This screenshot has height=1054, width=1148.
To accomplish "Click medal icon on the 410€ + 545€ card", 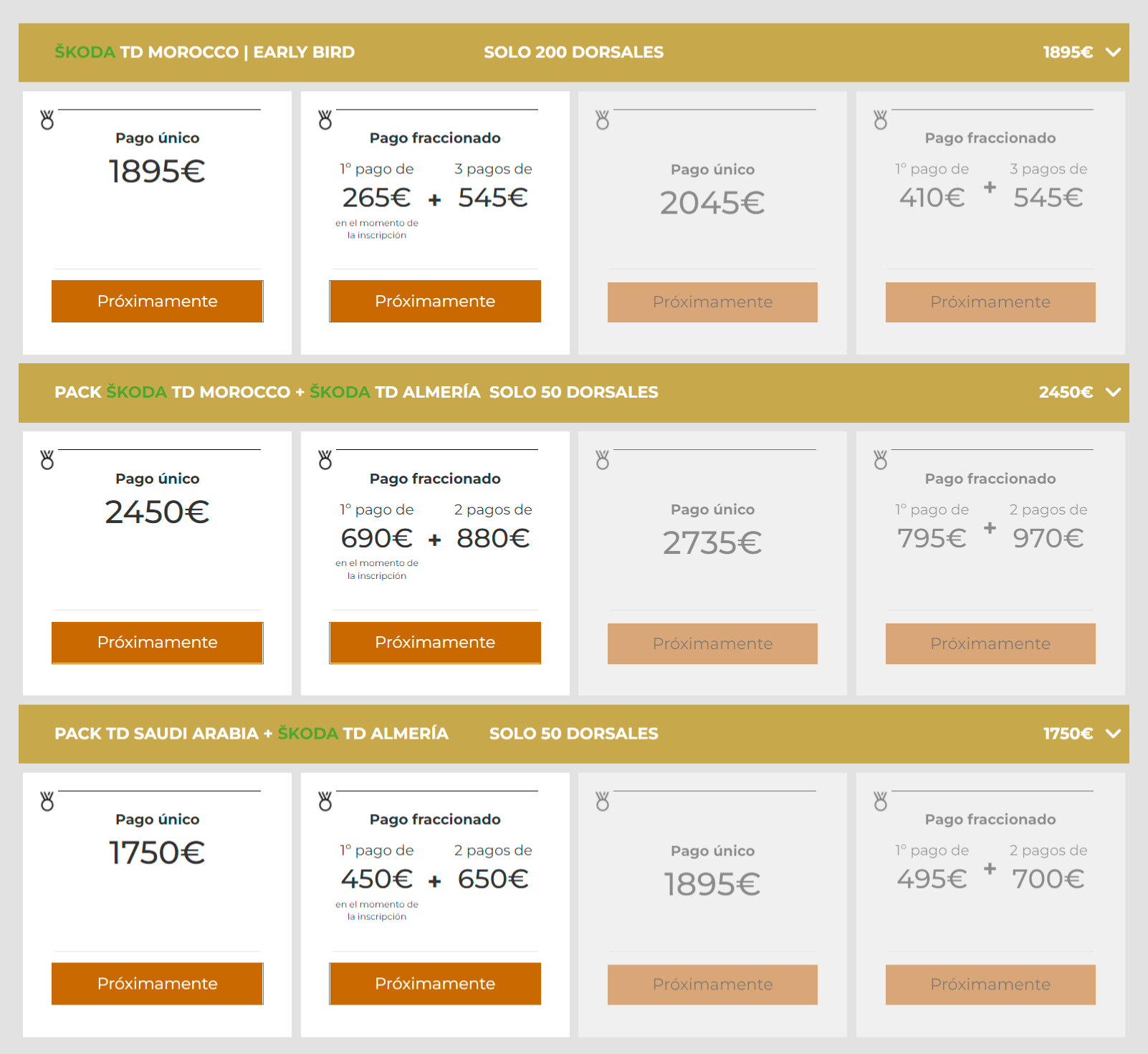I will click(881, 120).
